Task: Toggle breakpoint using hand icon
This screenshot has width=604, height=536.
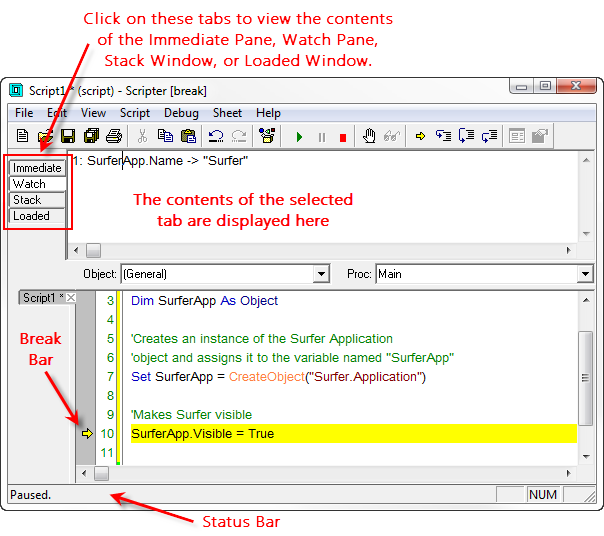Action: [x=369, y=136]
